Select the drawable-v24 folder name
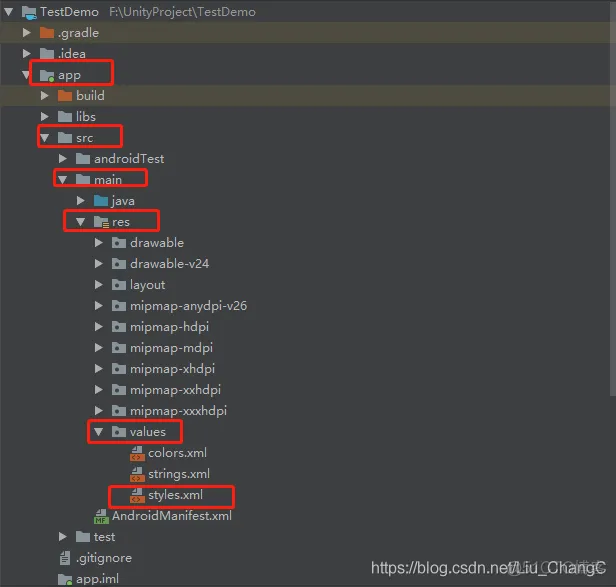Image resolution: width=616 pixels, height=587 pixels. pos(169,263)
